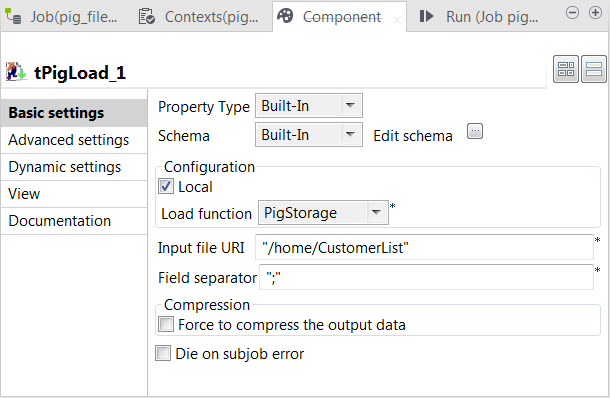Click the tPigLoad_1 component icon
Image resolution: width=610 pixels, height=398 pixels.
click(x=16, y=72)
